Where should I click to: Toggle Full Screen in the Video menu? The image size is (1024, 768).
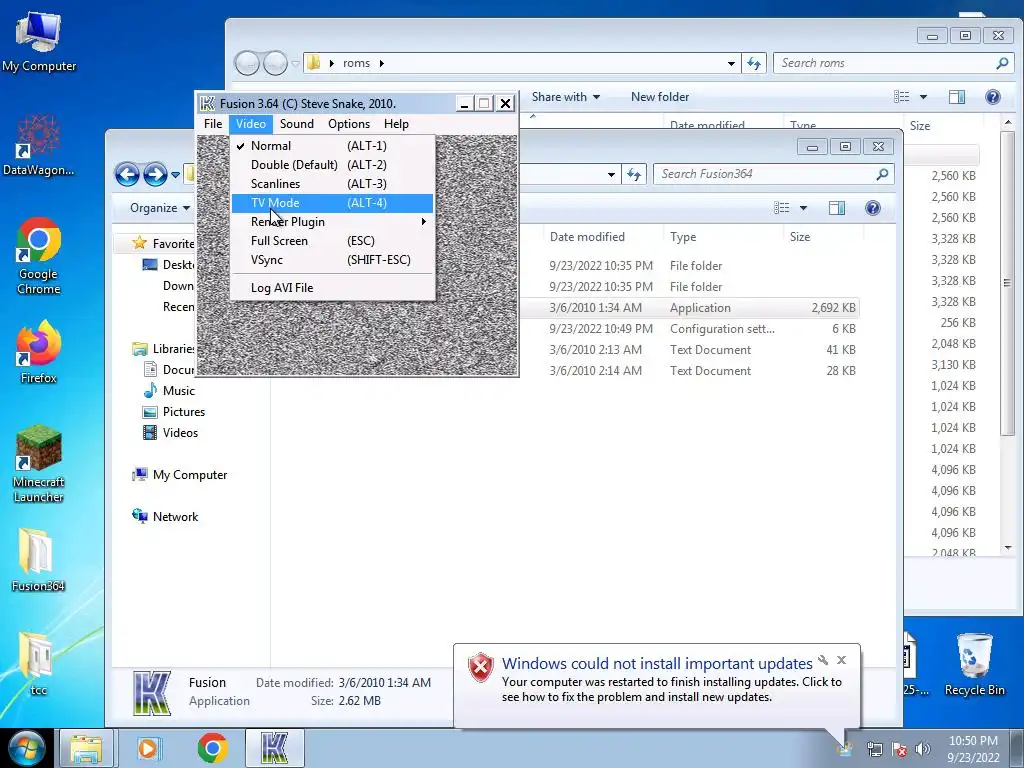point(332,240)
